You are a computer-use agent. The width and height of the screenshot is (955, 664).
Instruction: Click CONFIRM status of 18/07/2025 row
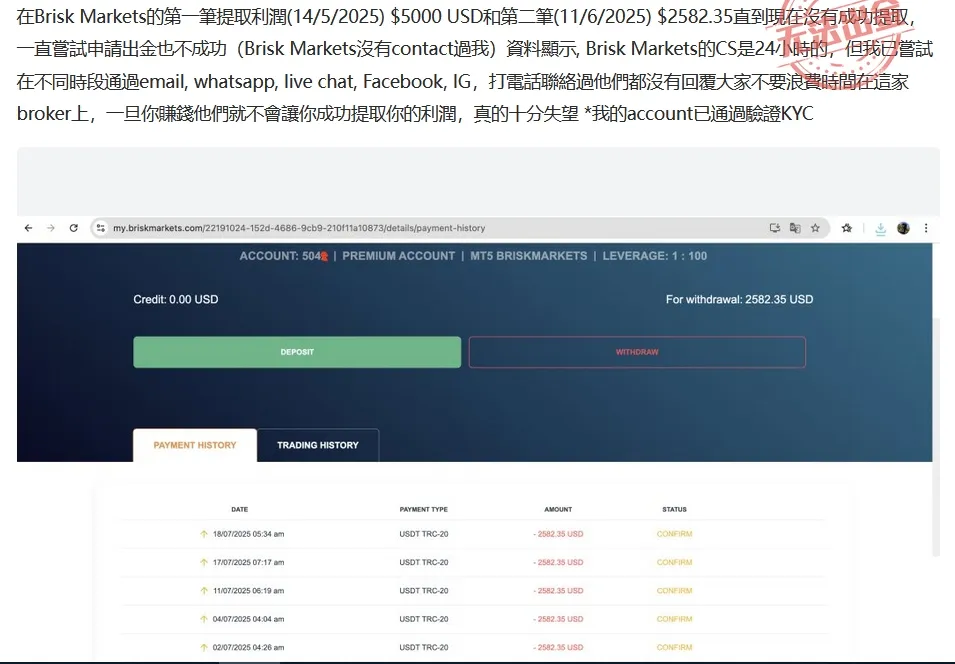tap(674, 534)
